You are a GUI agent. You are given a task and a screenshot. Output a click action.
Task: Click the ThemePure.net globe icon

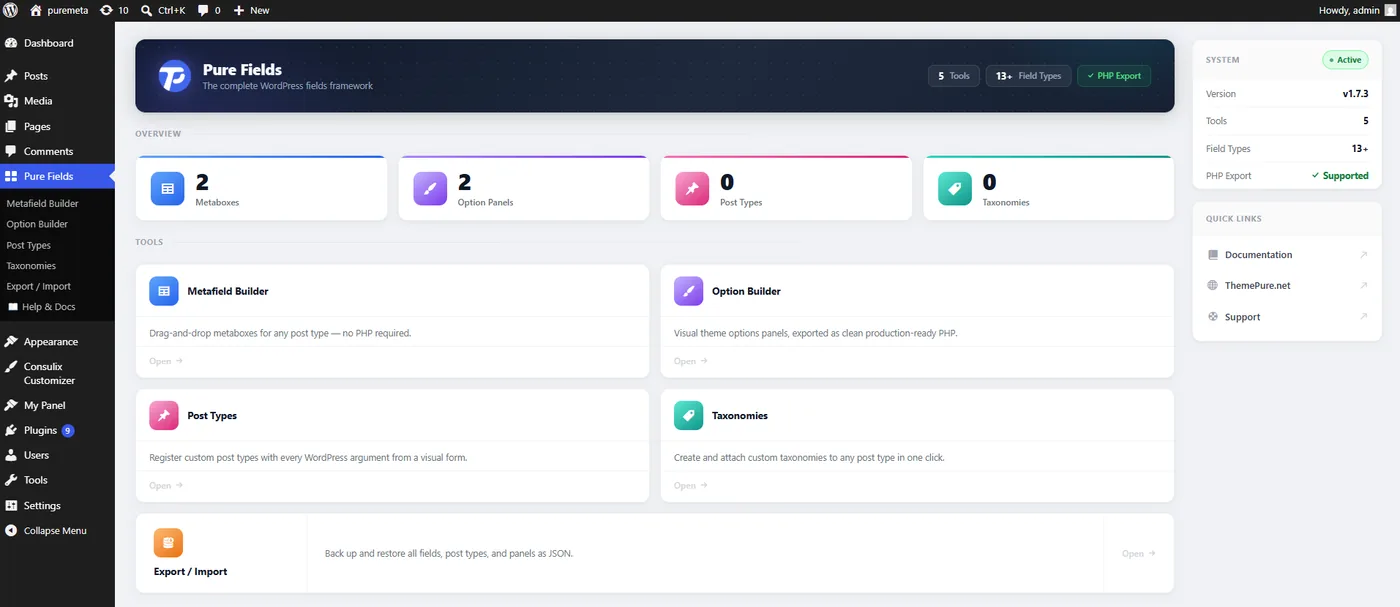tap(1213, 285)
